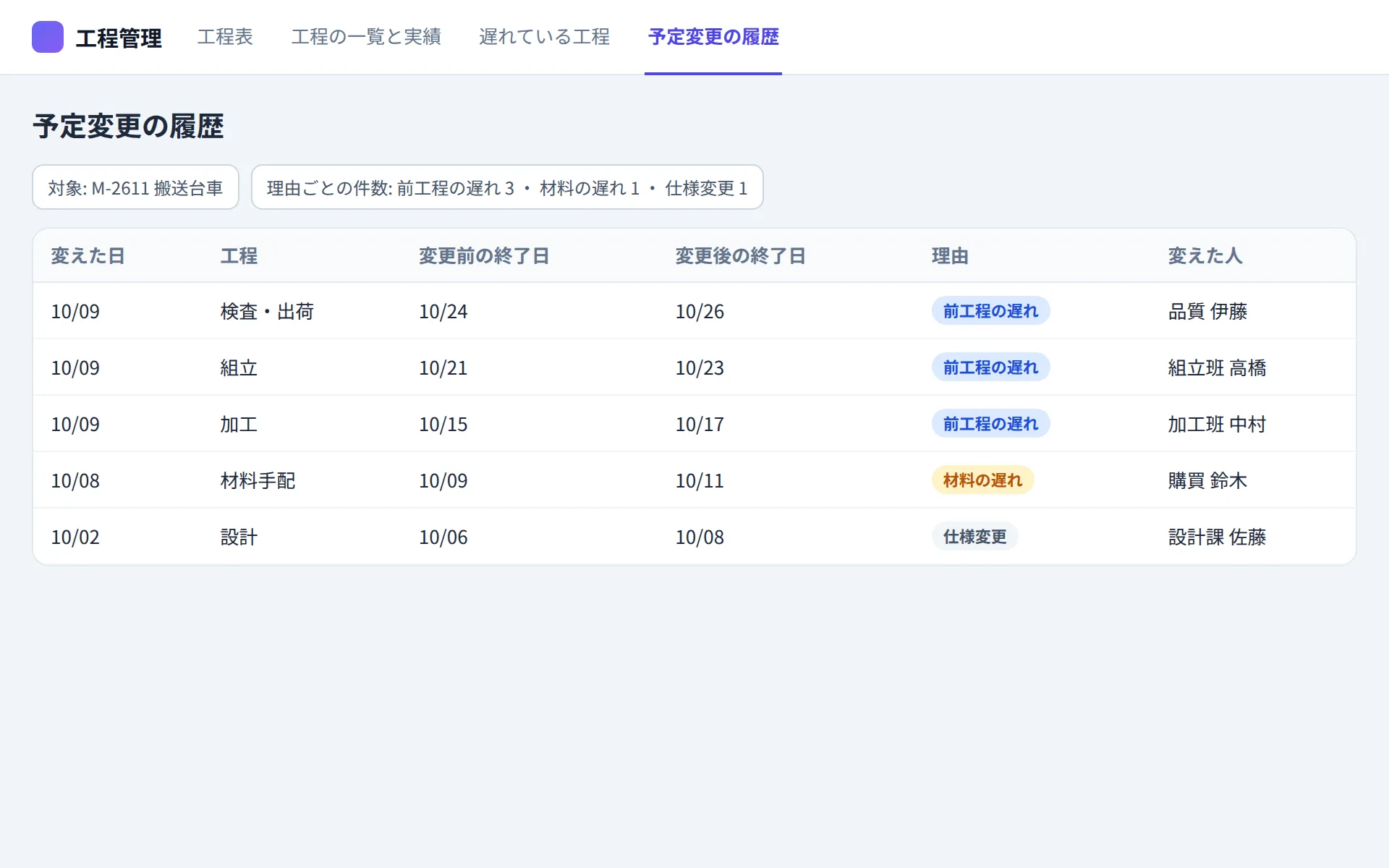Click the 予定変更の履歴 page heading
The height and width of the screenshot is (868, 1389).
point(128,127)
